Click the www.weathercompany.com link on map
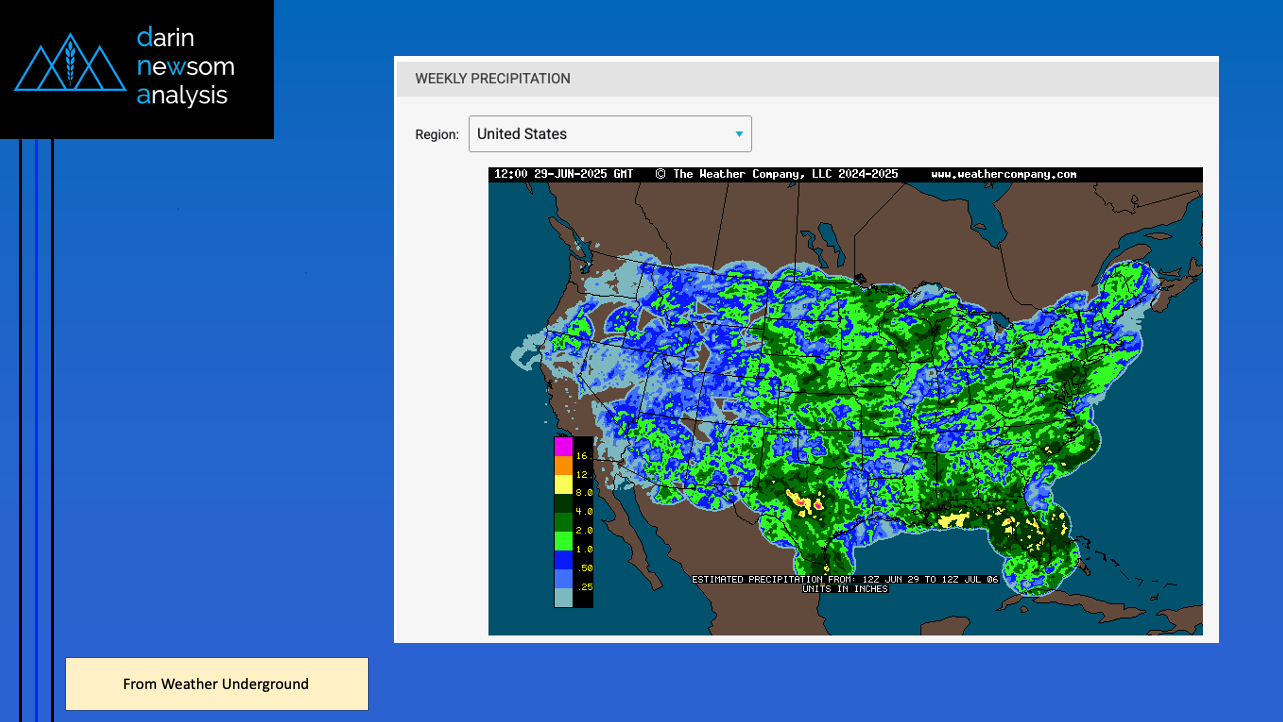The width and height of the screenshot is (1283, 722). click(1003, 174)
